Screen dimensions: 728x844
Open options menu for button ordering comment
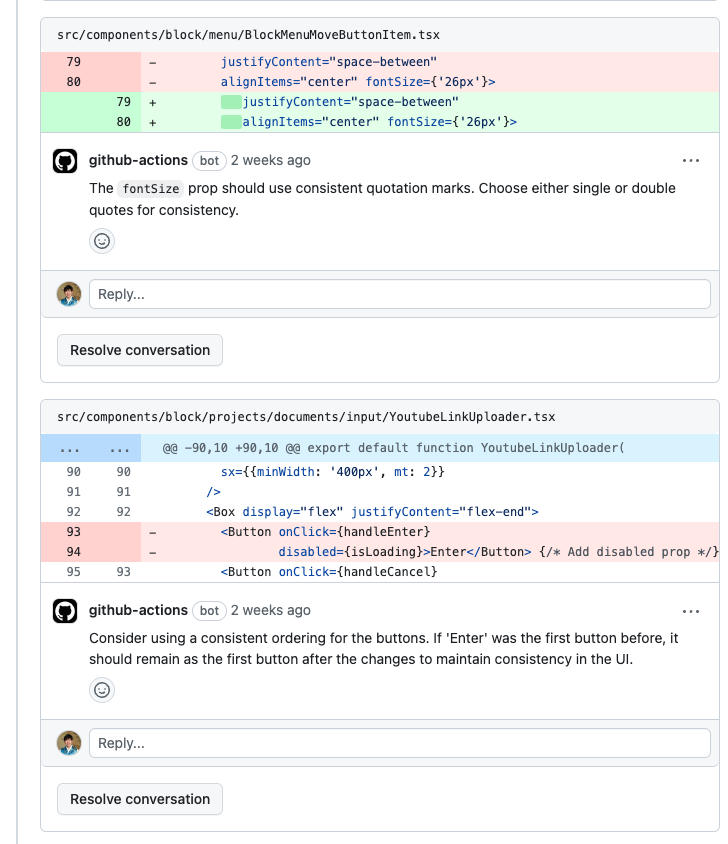pos(691,611)
